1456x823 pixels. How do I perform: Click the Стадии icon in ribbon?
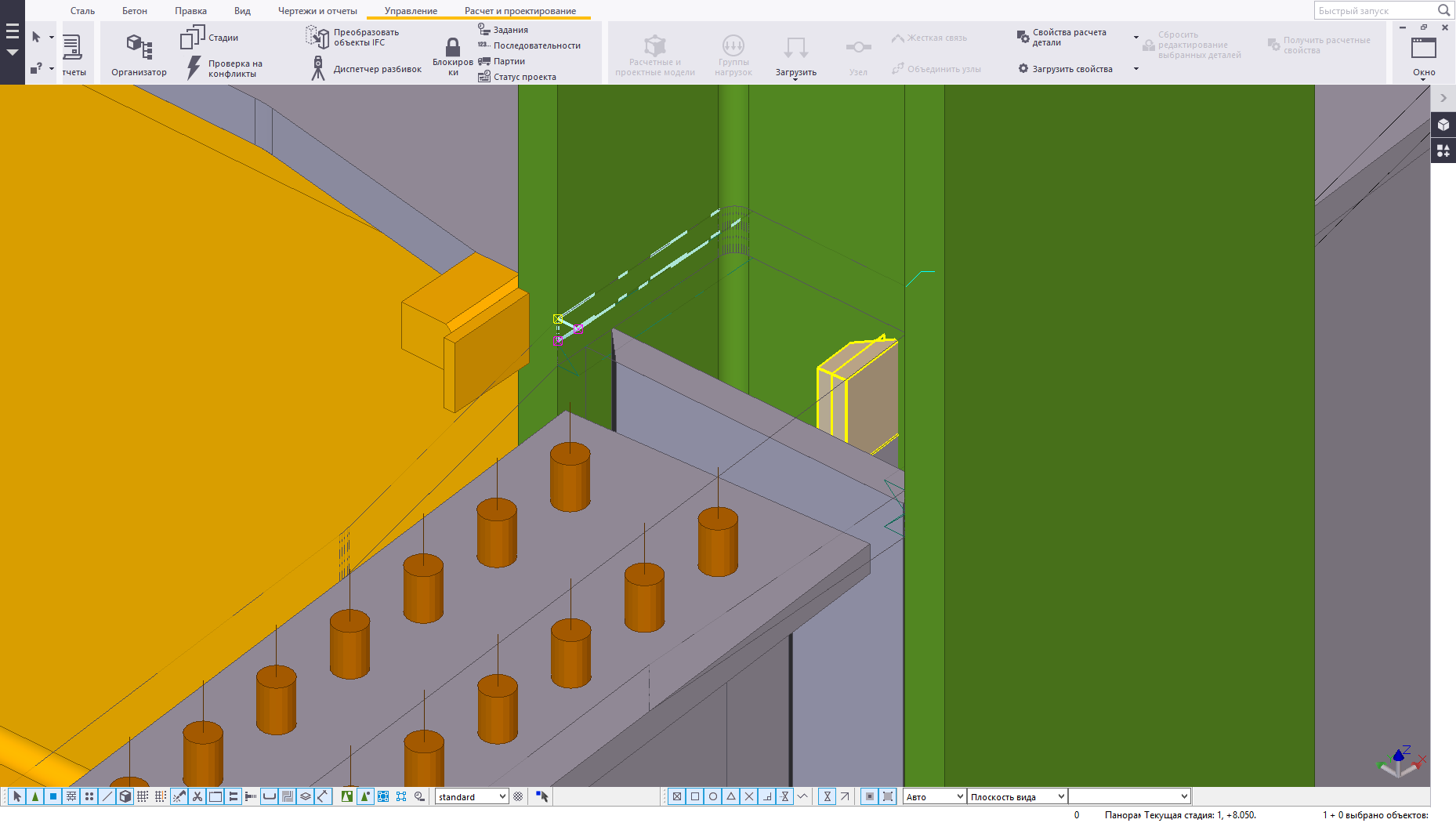pyautogui.click(x=192, y=37)
